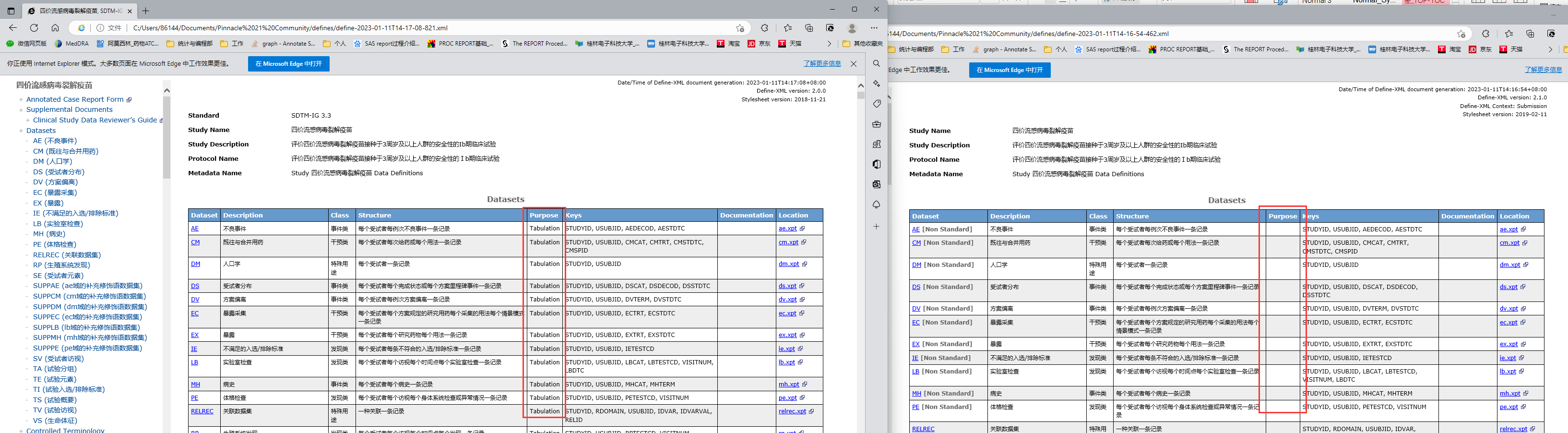Open the 淘宝 bookmark in left window
1568x433 pixels.
tap(729, 44)
